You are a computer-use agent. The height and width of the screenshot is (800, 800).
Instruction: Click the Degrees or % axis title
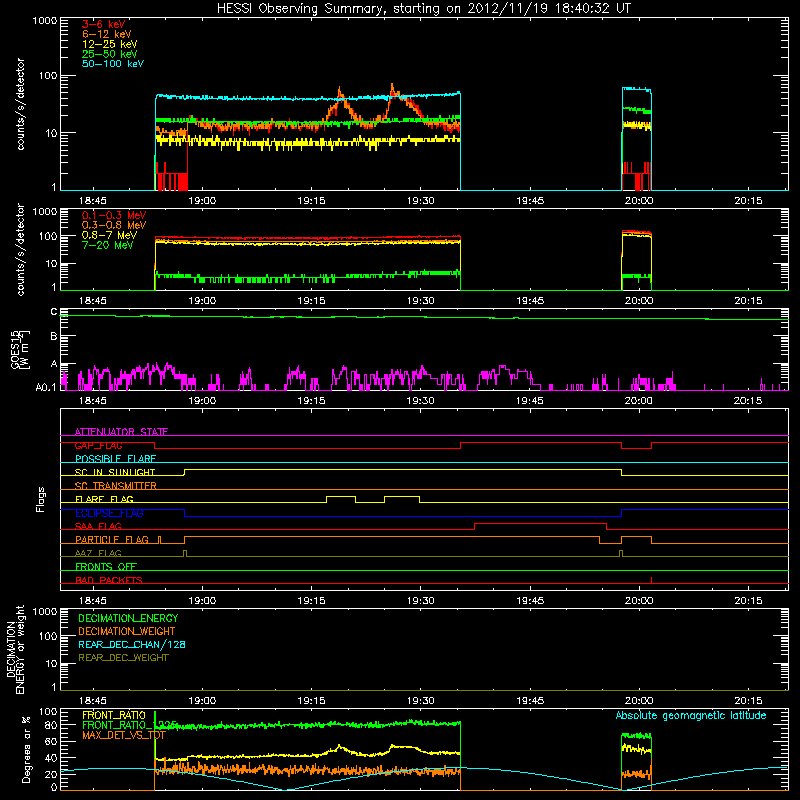[x=27, y=750]
